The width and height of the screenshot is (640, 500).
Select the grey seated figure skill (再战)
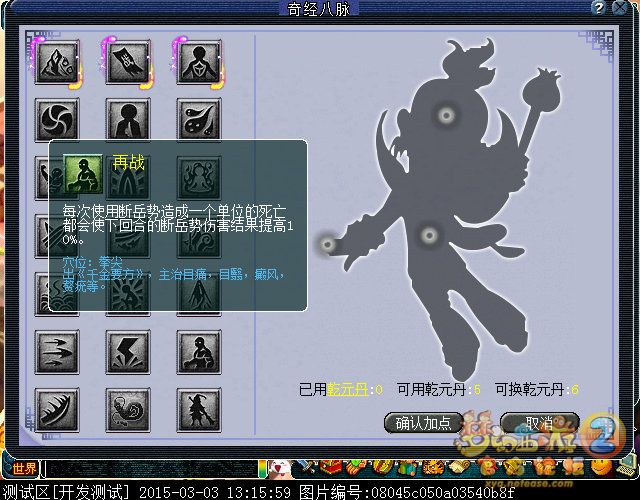(x=199, y=352)
